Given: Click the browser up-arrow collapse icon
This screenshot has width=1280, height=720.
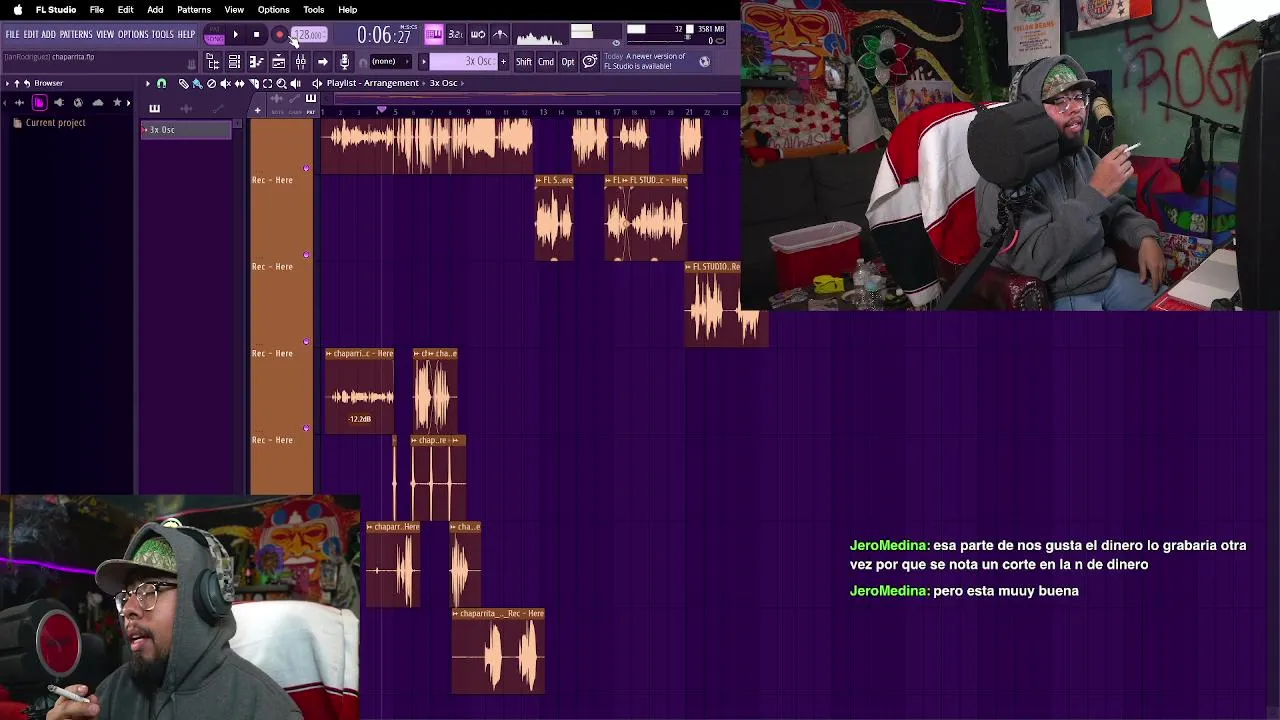Looking at the screenshot, I should tap(17, 83).
